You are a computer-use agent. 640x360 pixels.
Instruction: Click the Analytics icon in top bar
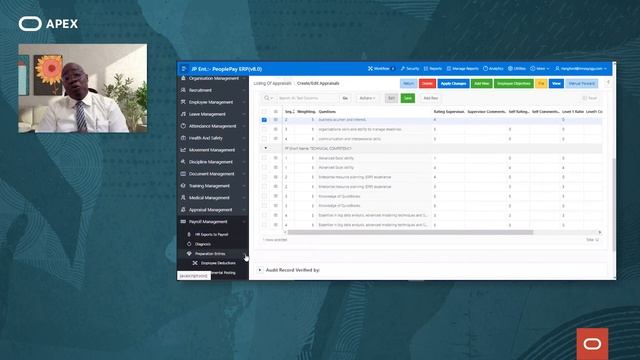[x=485, y=69]
